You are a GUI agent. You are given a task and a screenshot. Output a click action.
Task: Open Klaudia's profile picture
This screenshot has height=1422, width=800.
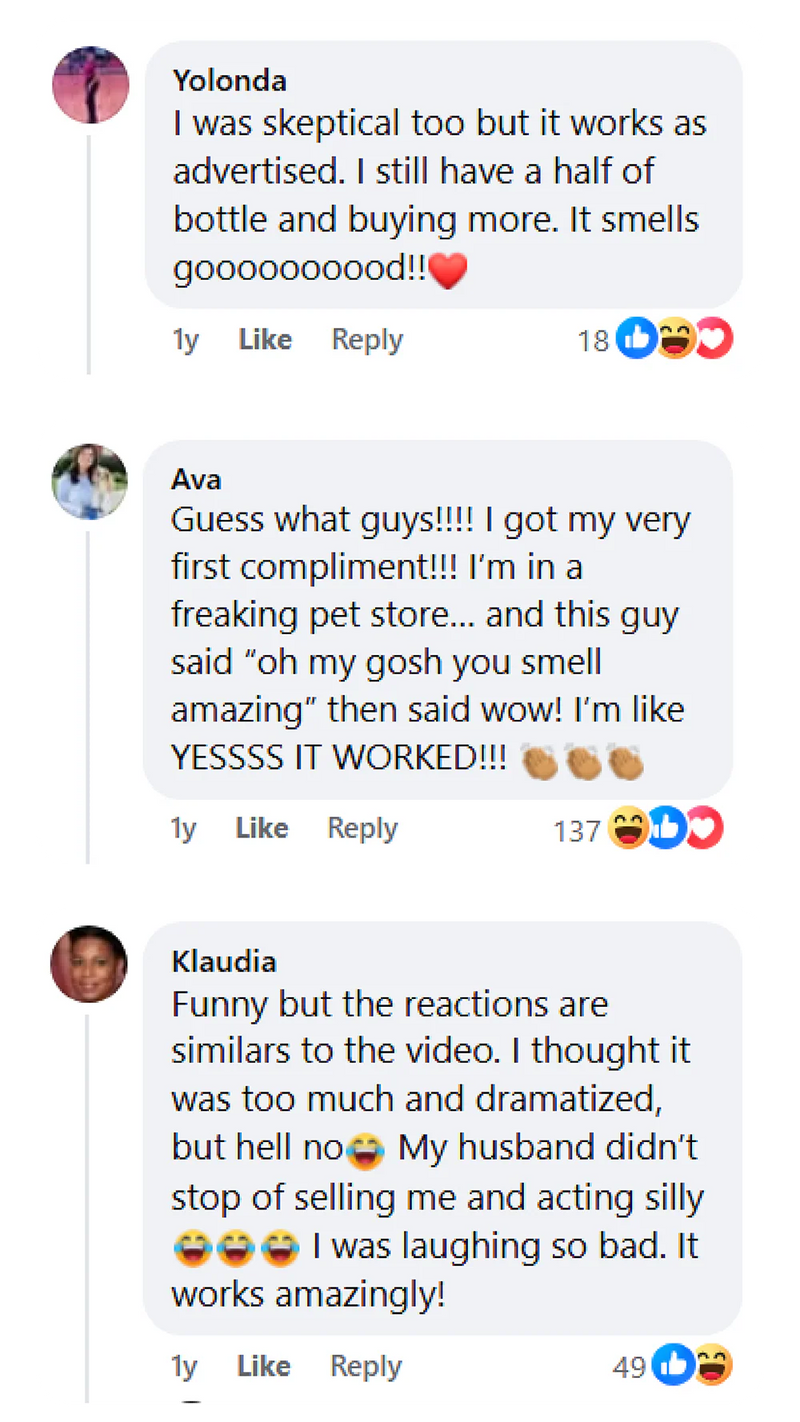pyautogui.click(x=90, y=964)
